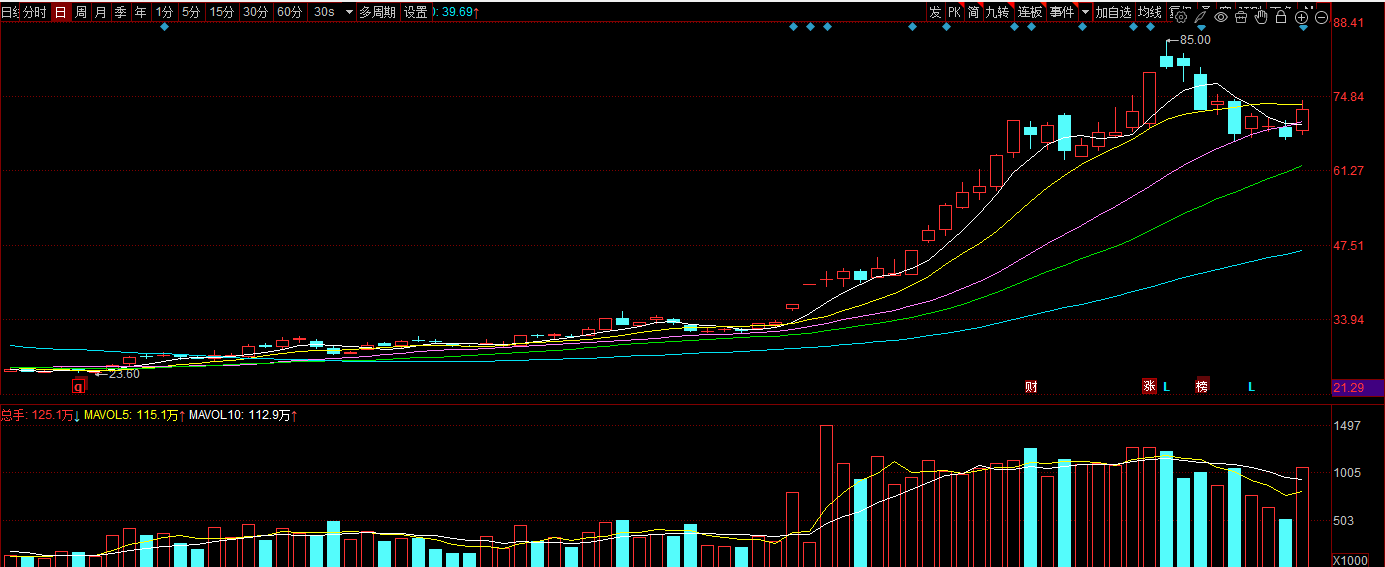
Task: Open the toolbox icon
Action: click(1241, 16)
